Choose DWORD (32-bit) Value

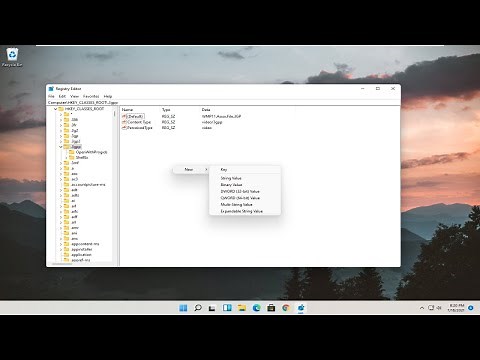(x=245, y=191)
